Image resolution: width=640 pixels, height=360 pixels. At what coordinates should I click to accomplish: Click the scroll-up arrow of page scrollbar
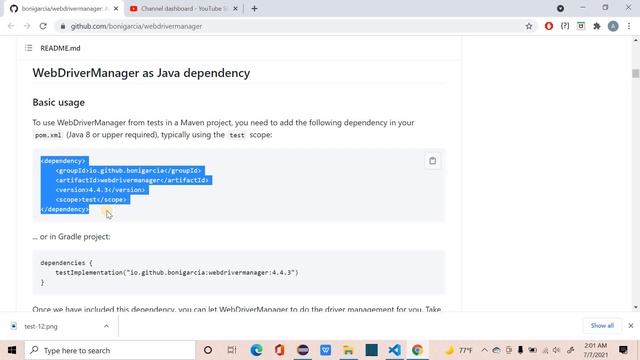(636, 40)
